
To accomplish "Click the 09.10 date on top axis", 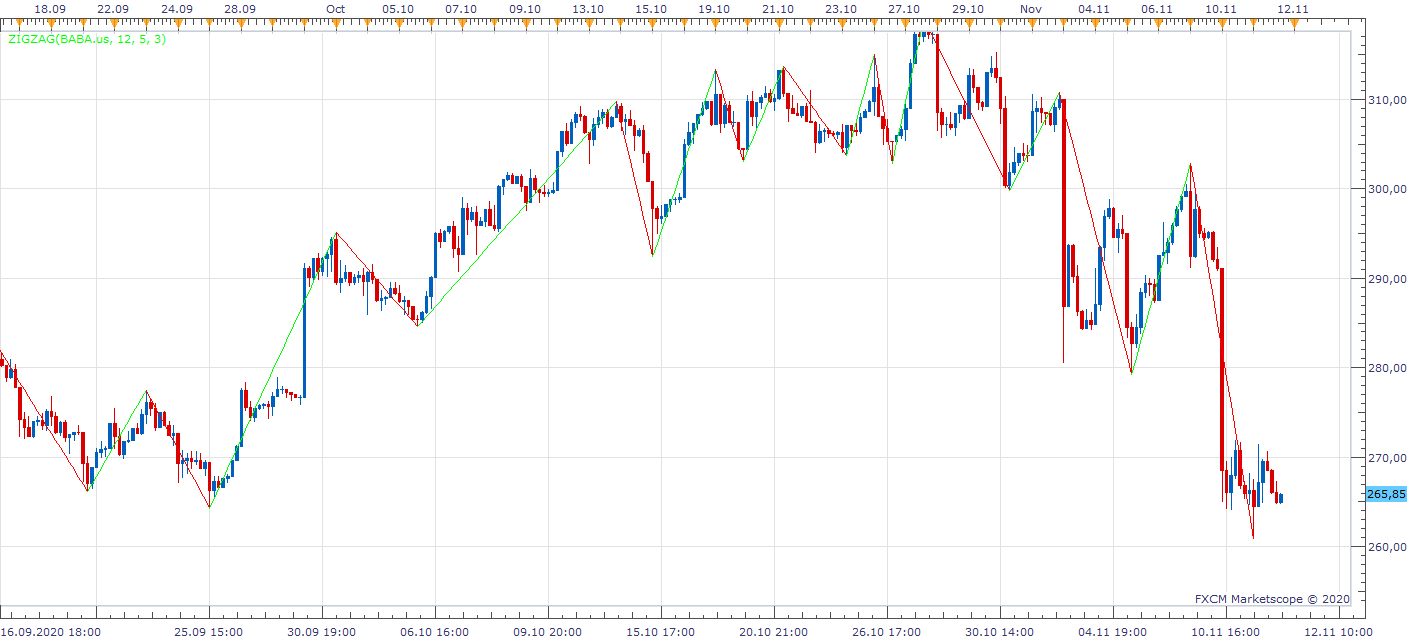I will click(525, 9).
